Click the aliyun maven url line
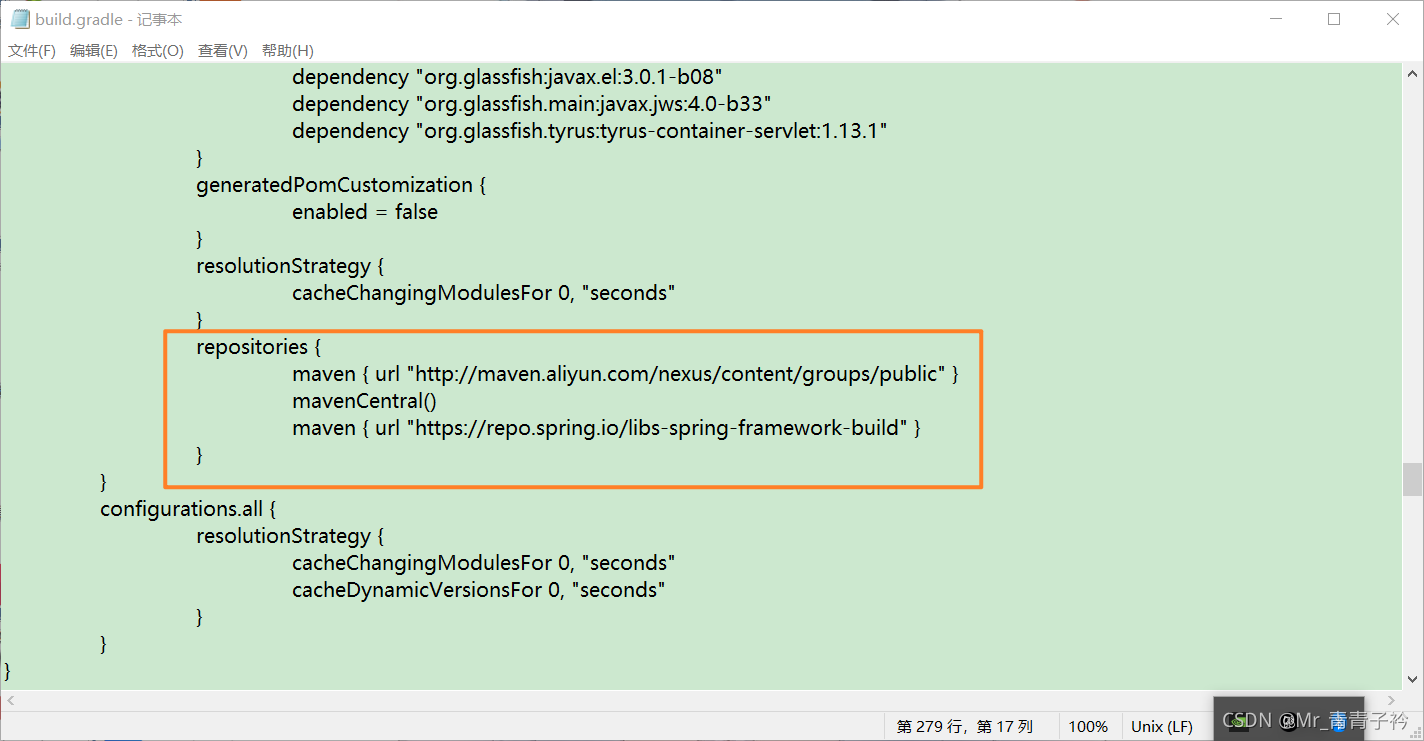 (x=625, y=374)
